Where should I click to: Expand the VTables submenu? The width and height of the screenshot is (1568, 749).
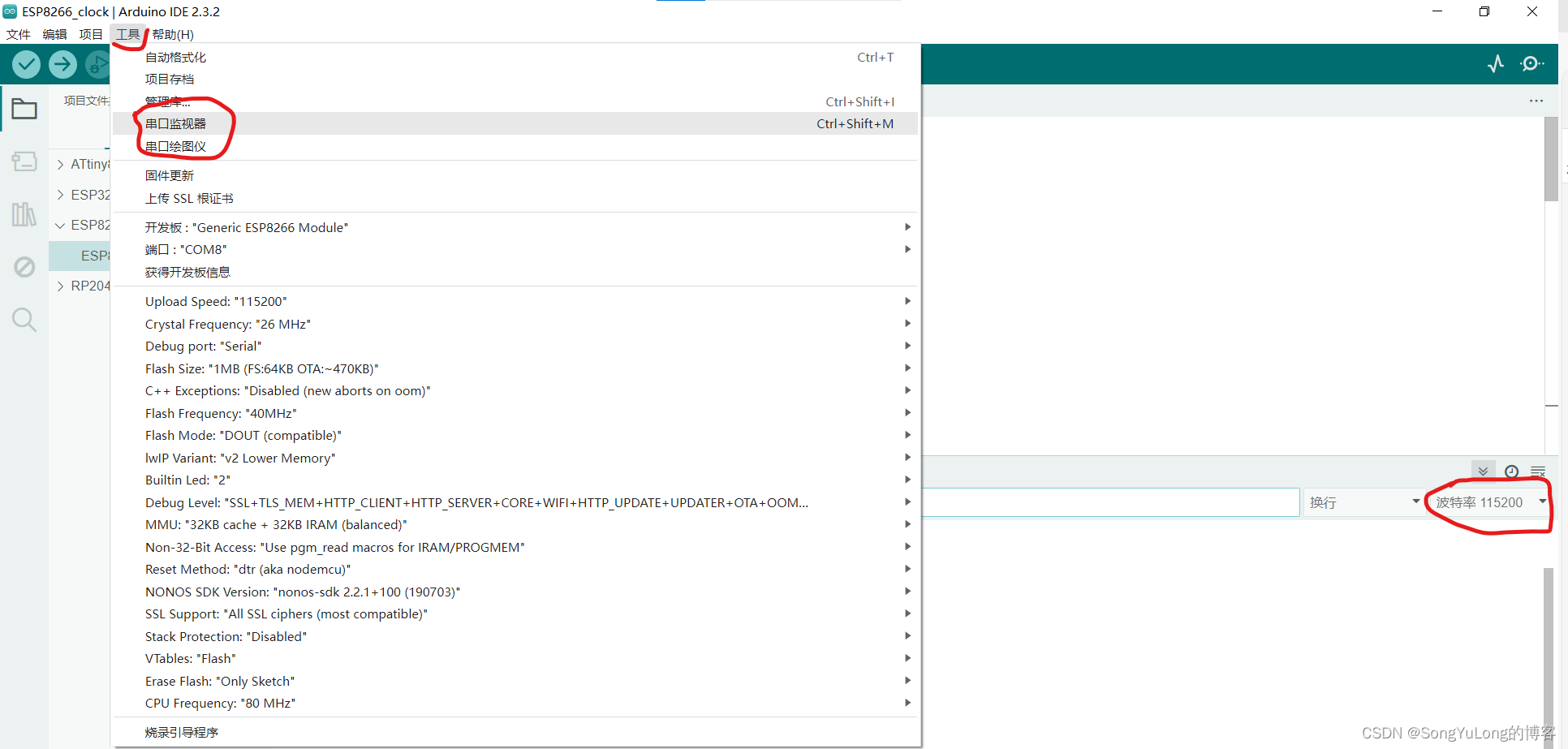(515, 658)
